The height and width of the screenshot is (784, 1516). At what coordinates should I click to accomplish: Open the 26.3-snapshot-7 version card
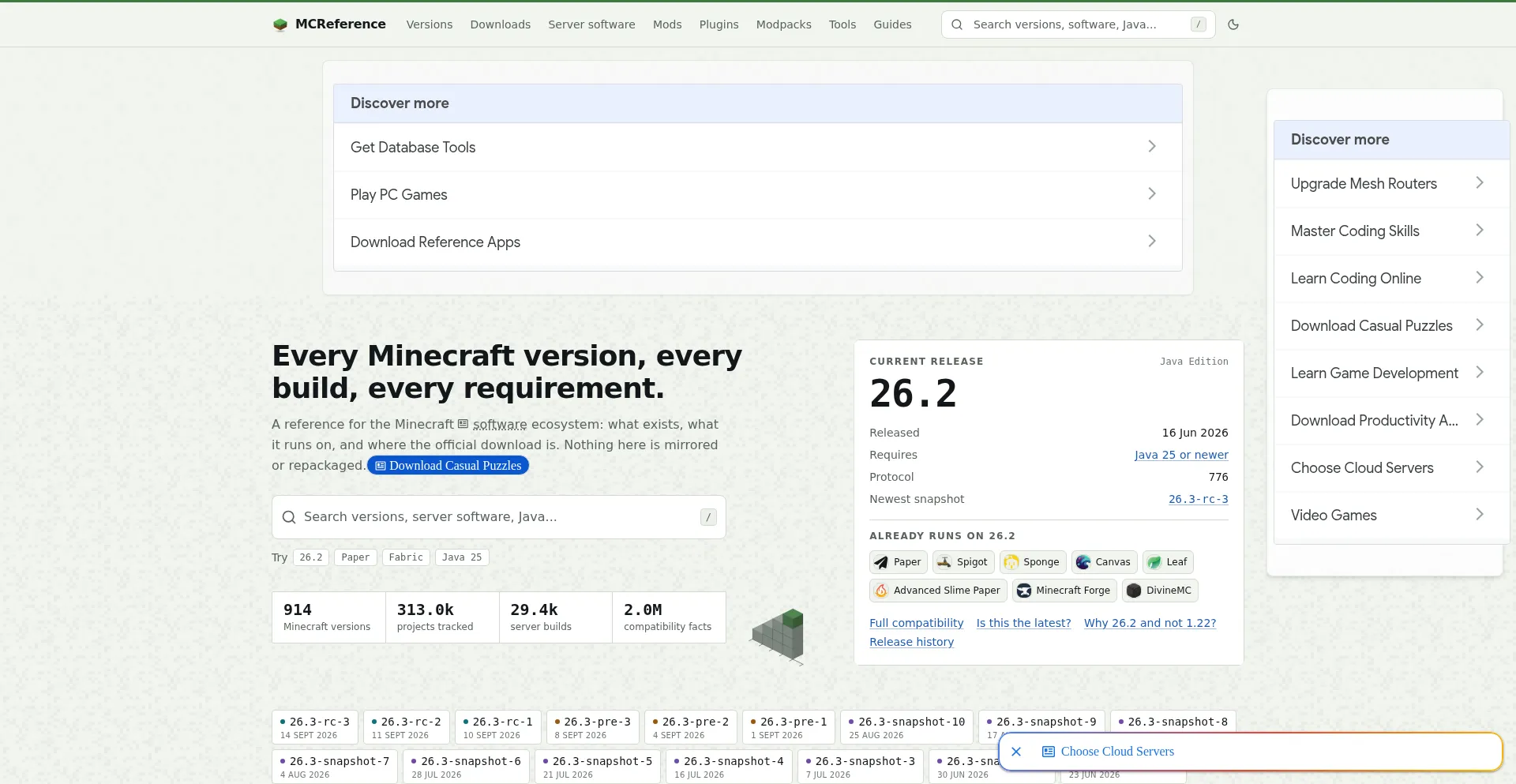pos(335,767)
